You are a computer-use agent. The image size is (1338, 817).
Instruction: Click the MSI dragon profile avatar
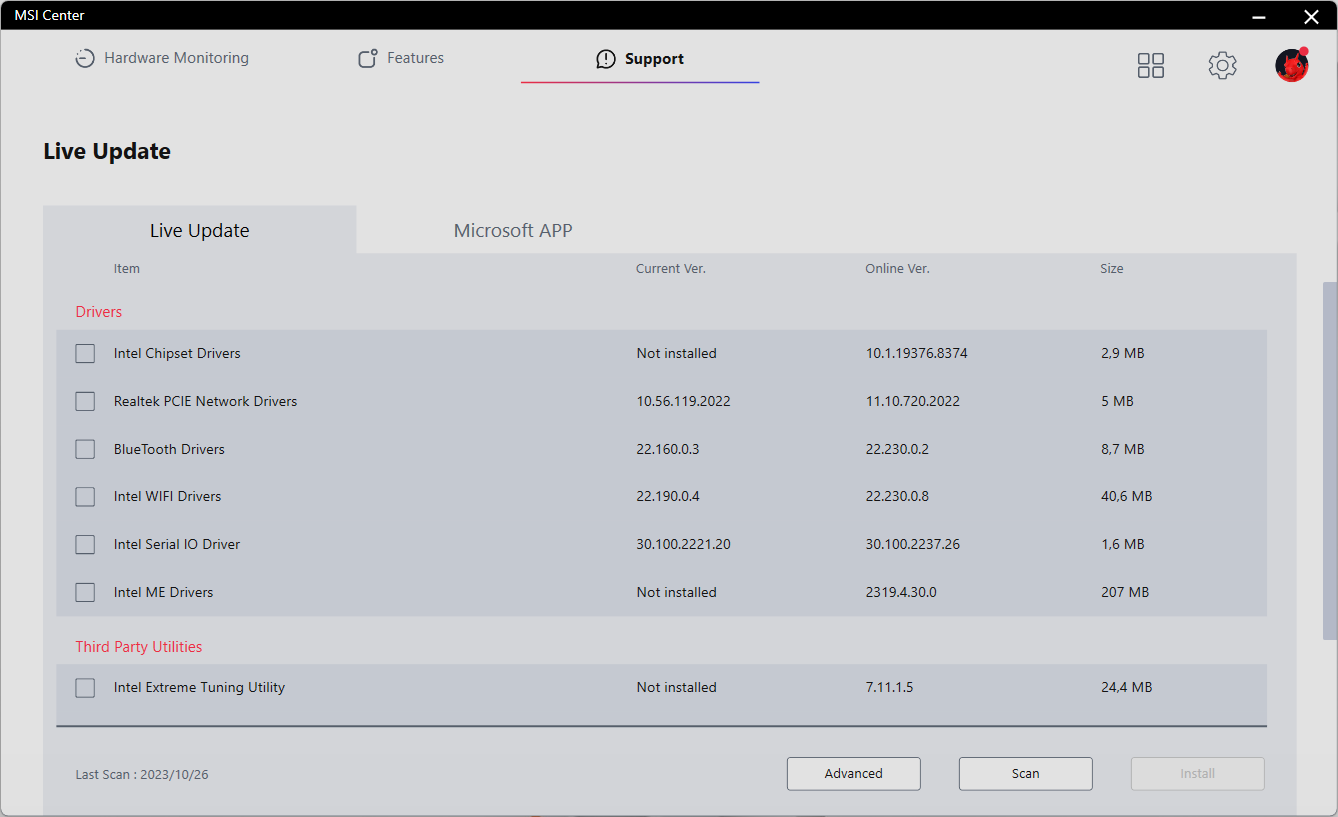(1292, 65)
